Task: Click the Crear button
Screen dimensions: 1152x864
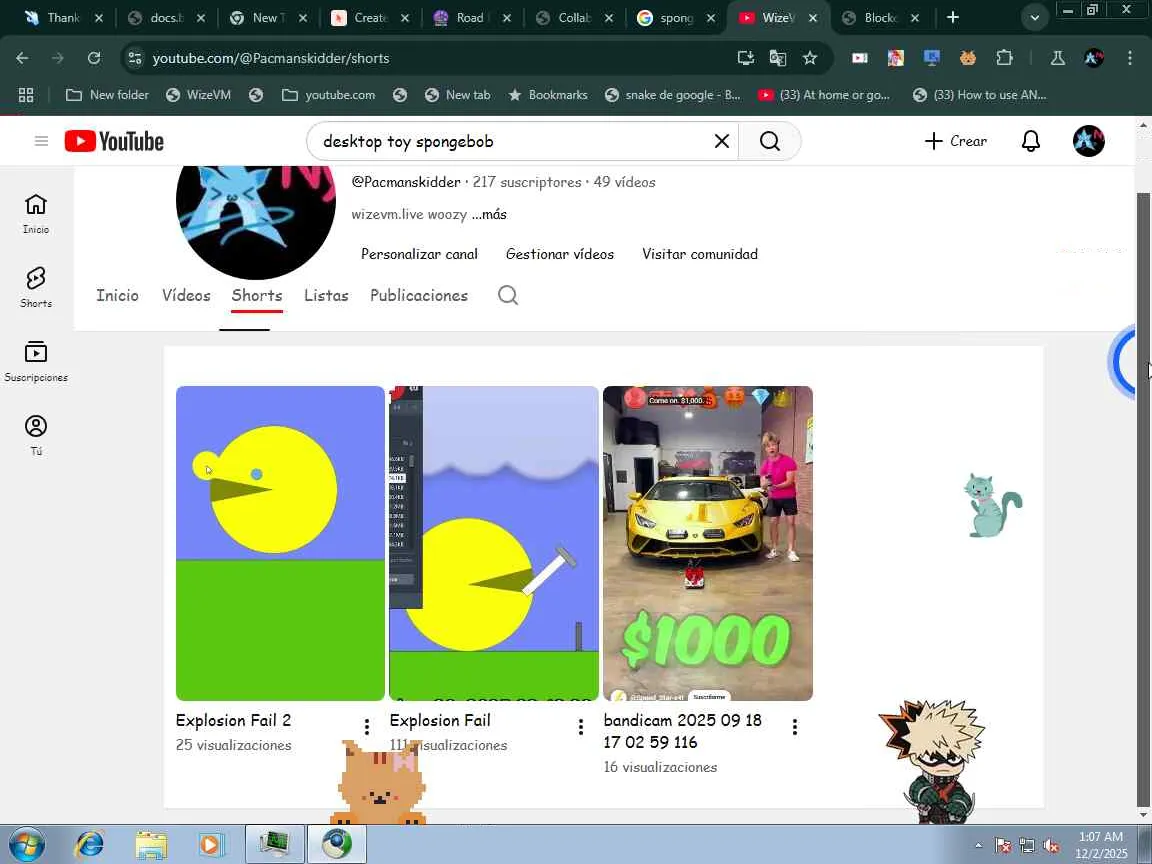Action: click(956, 141)
